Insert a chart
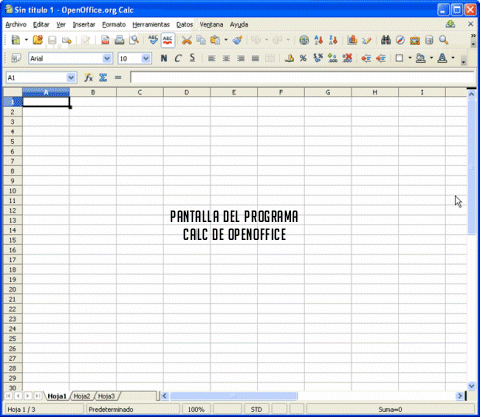This screenshot has width=480, height=417. pos(352,40)
